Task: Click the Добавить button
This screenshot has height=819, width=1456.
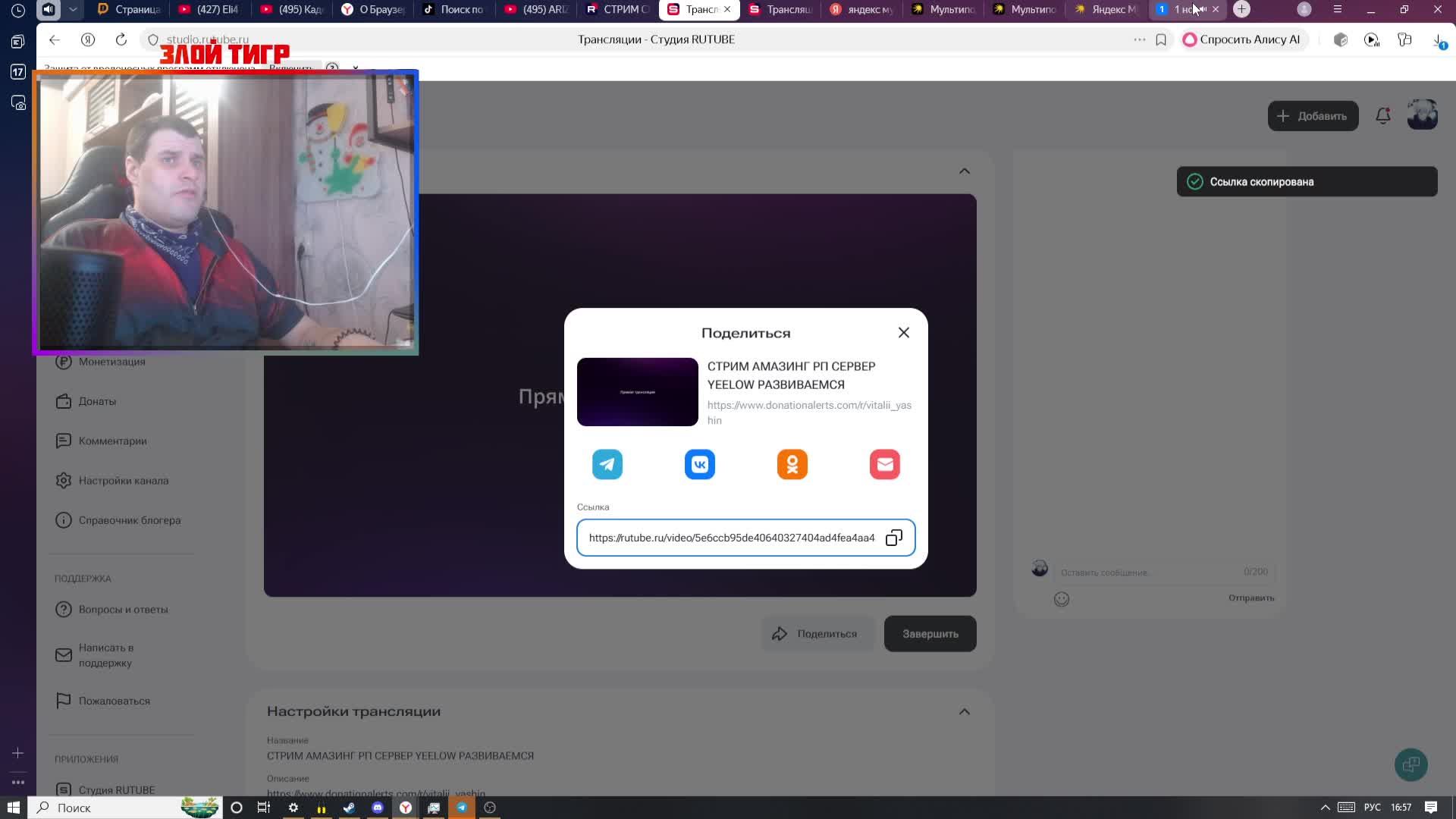Action: click(1313, 116)
